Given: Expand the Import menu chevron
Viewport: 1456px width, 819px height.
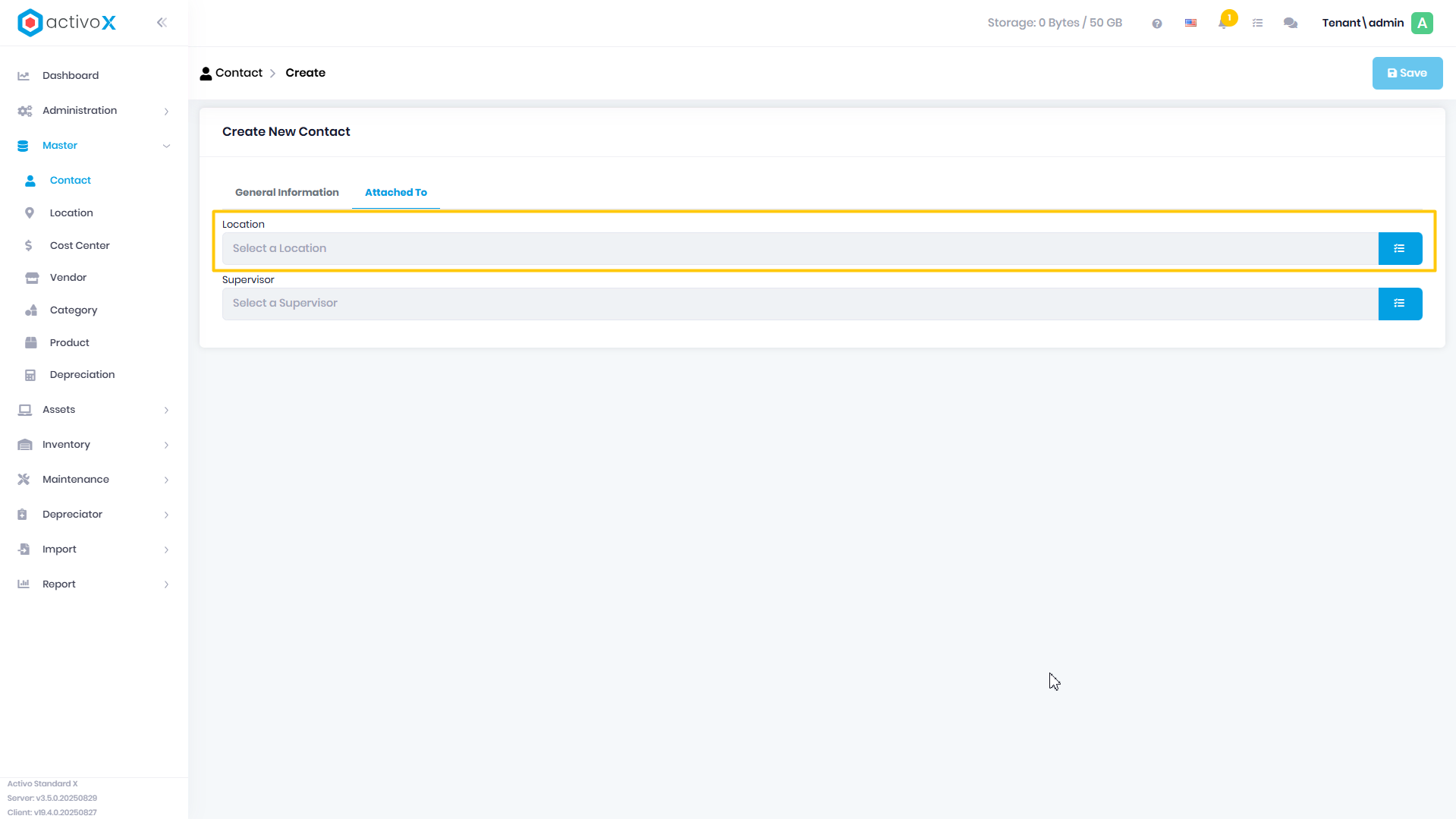Looking at the screenshot, I should [x=166, y=550].
